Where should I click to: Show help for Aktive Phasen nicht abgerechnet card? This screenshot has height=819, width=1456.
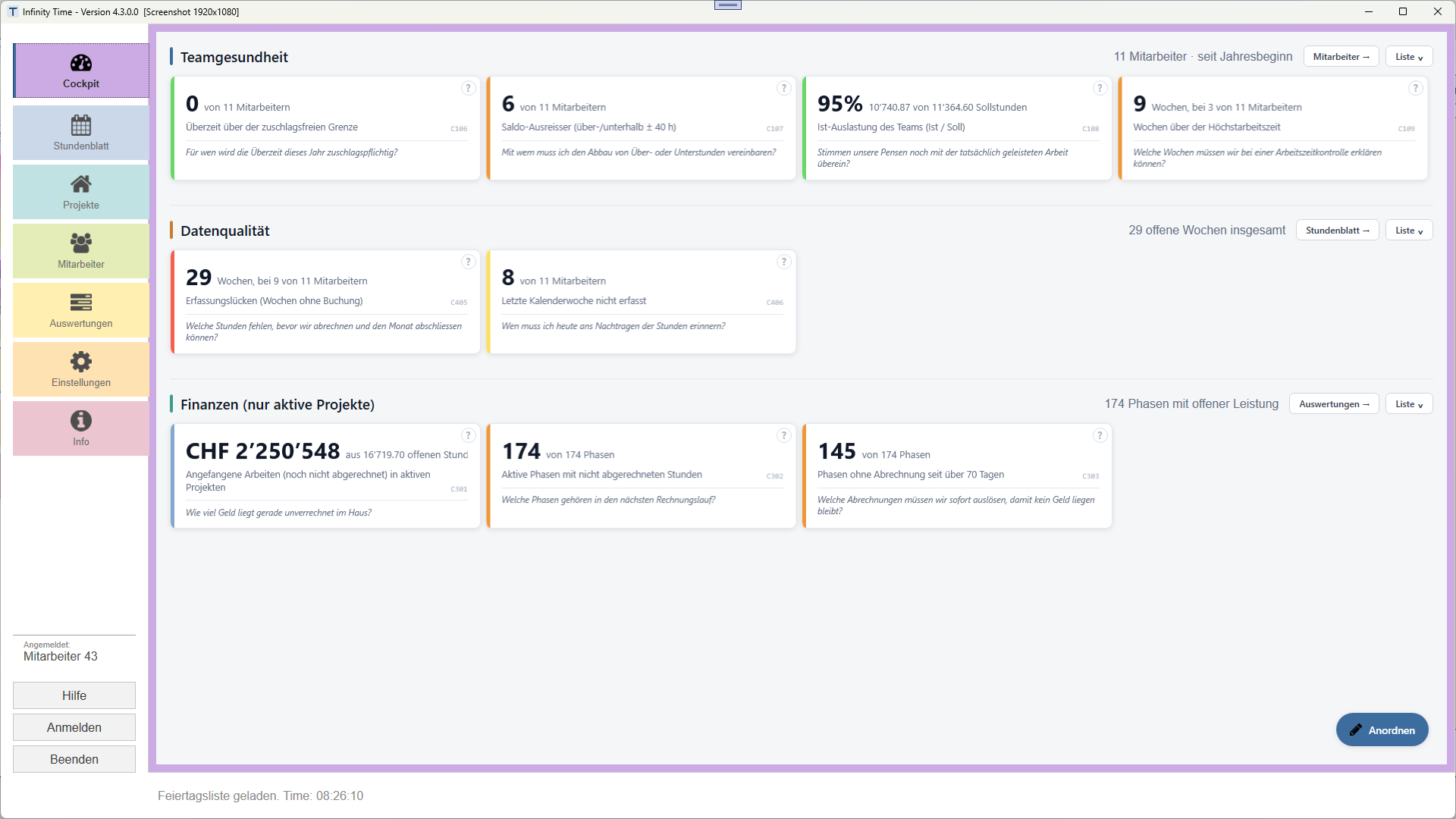[784, 436]
